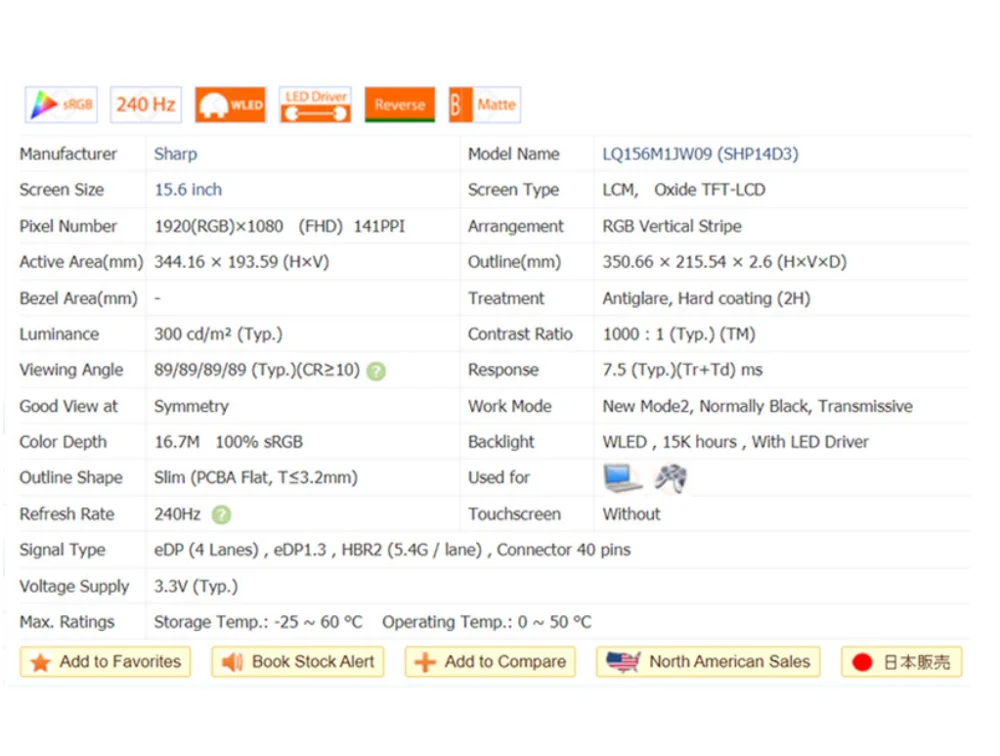Viewport: 1000px width, 756px height.
Task: Select the 16.7M 100% sRGB value
Action: click(x=228, y=442)
